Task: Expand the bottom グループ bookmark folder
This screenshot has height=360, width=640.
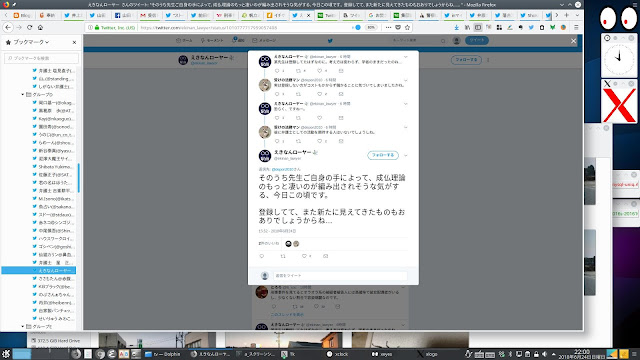Action: (x=23, y=327)
